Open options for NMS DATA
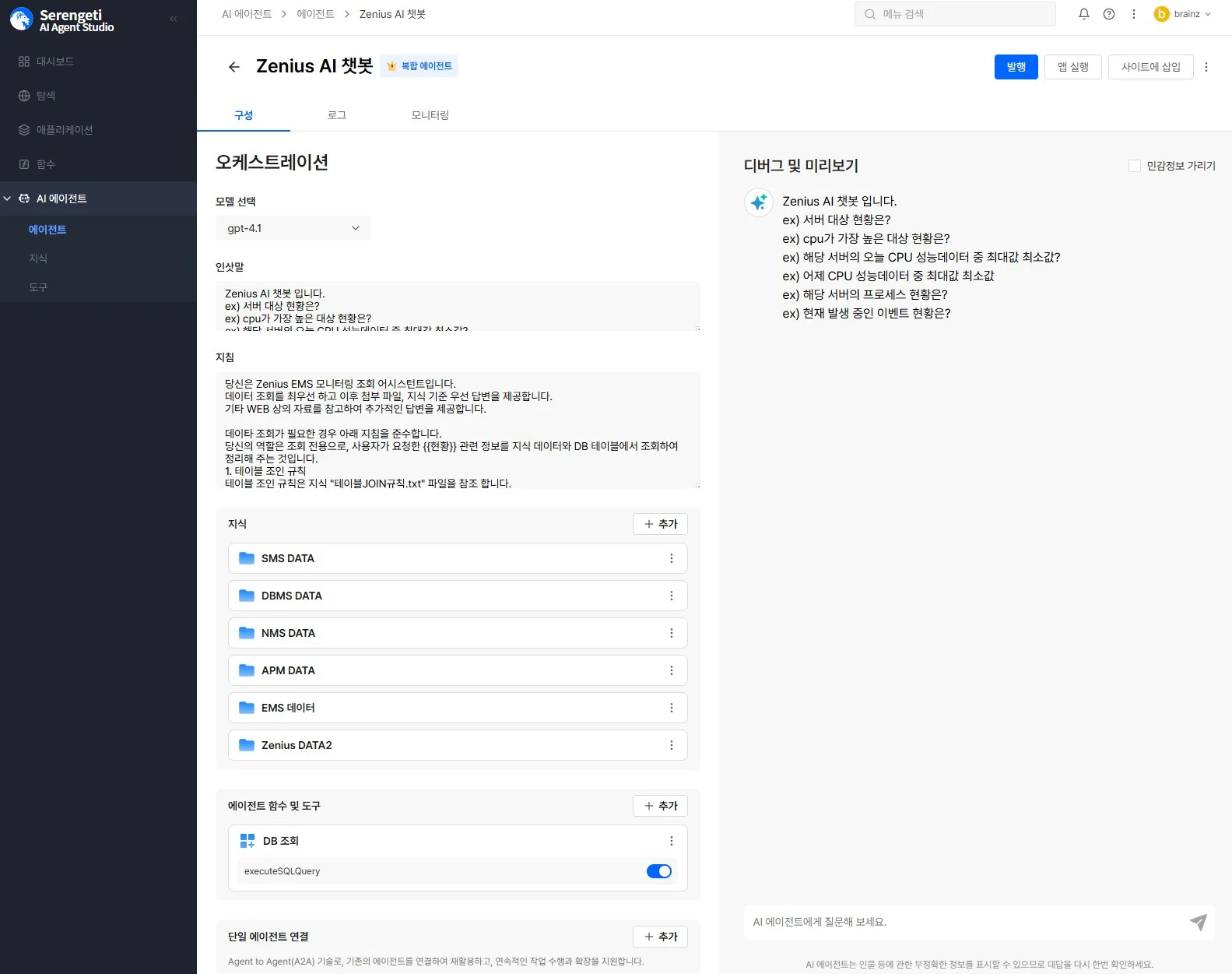Image resolution: width=1232 pixels, height=974 pixels. (672, 633)
